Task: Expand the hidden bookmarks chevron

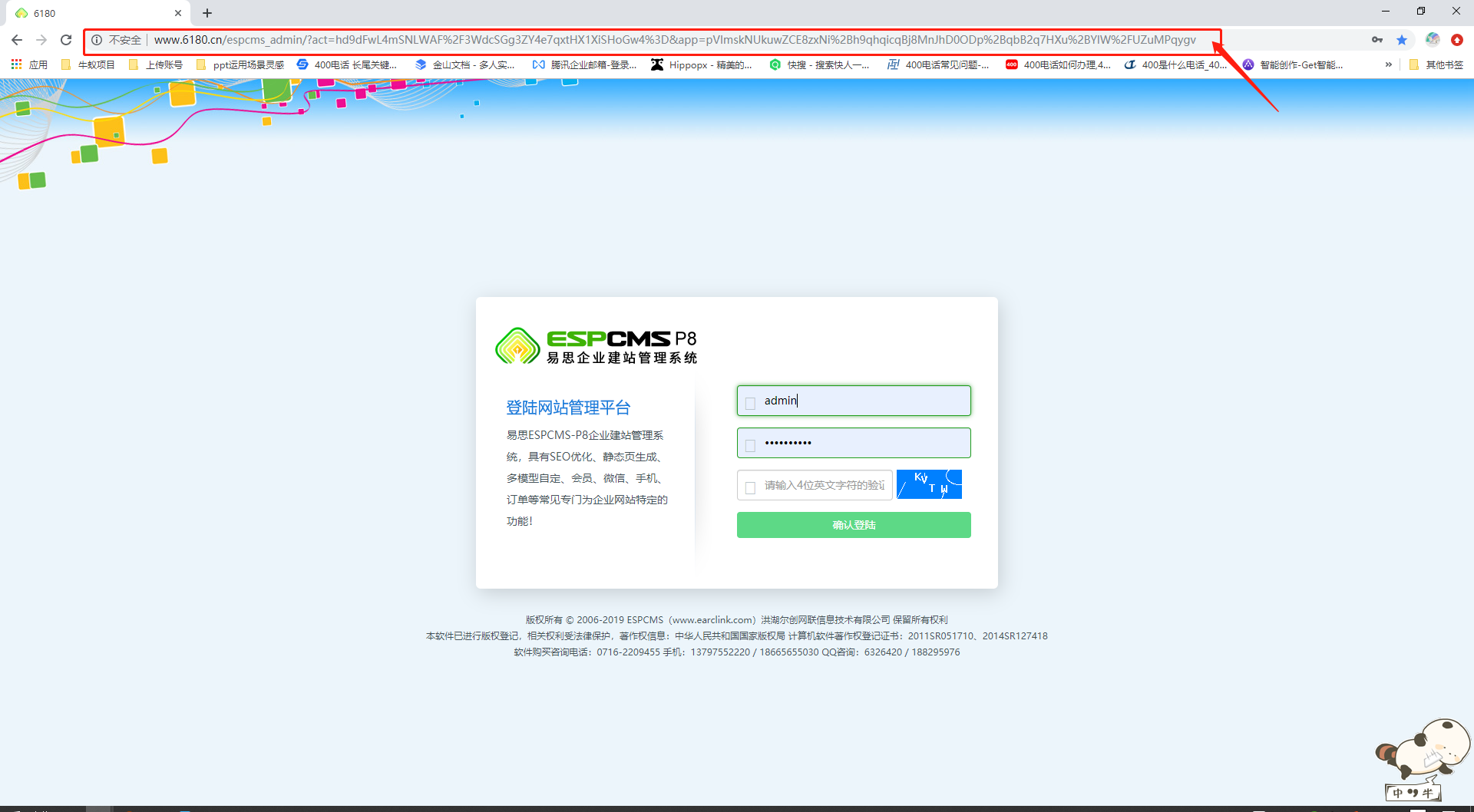Action: (x=1388, y=64)
